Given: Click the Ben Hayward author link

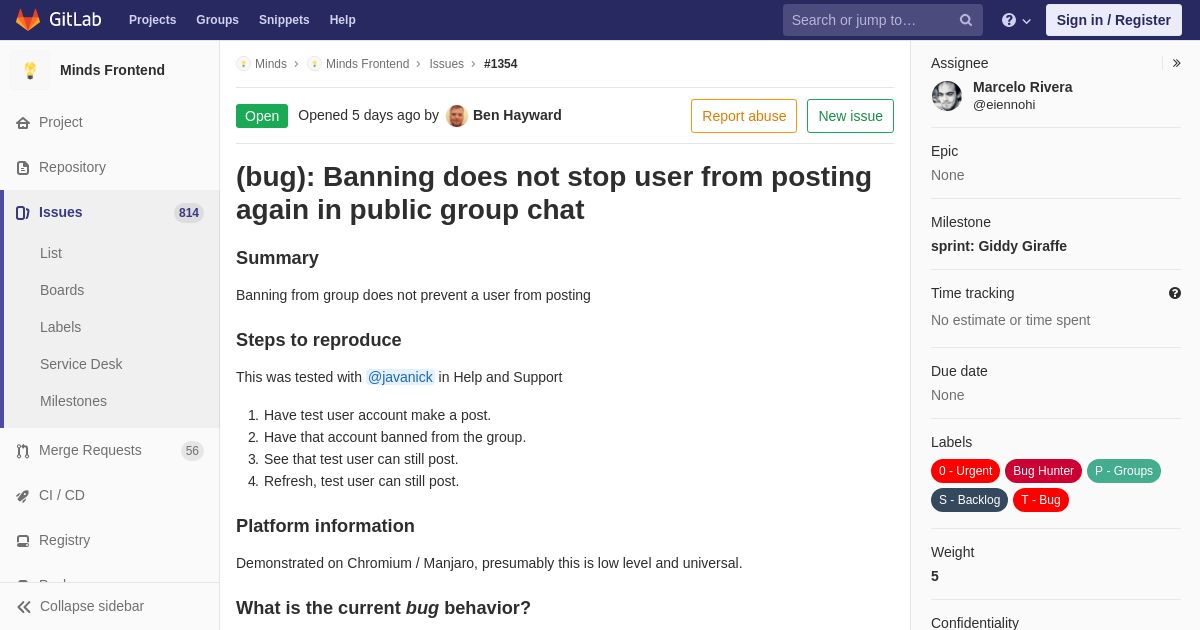Looking at the screenshot, I should point(517,115).
